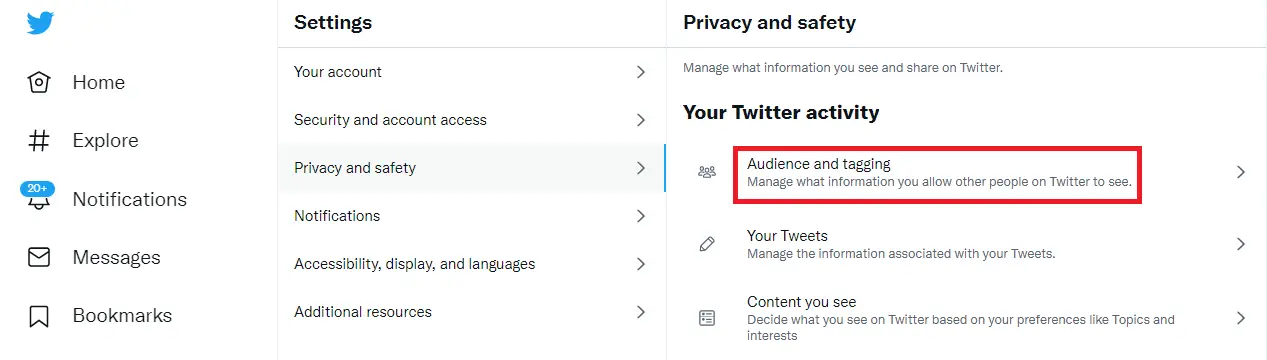Click the Messages envelope icon

(39, 258)
